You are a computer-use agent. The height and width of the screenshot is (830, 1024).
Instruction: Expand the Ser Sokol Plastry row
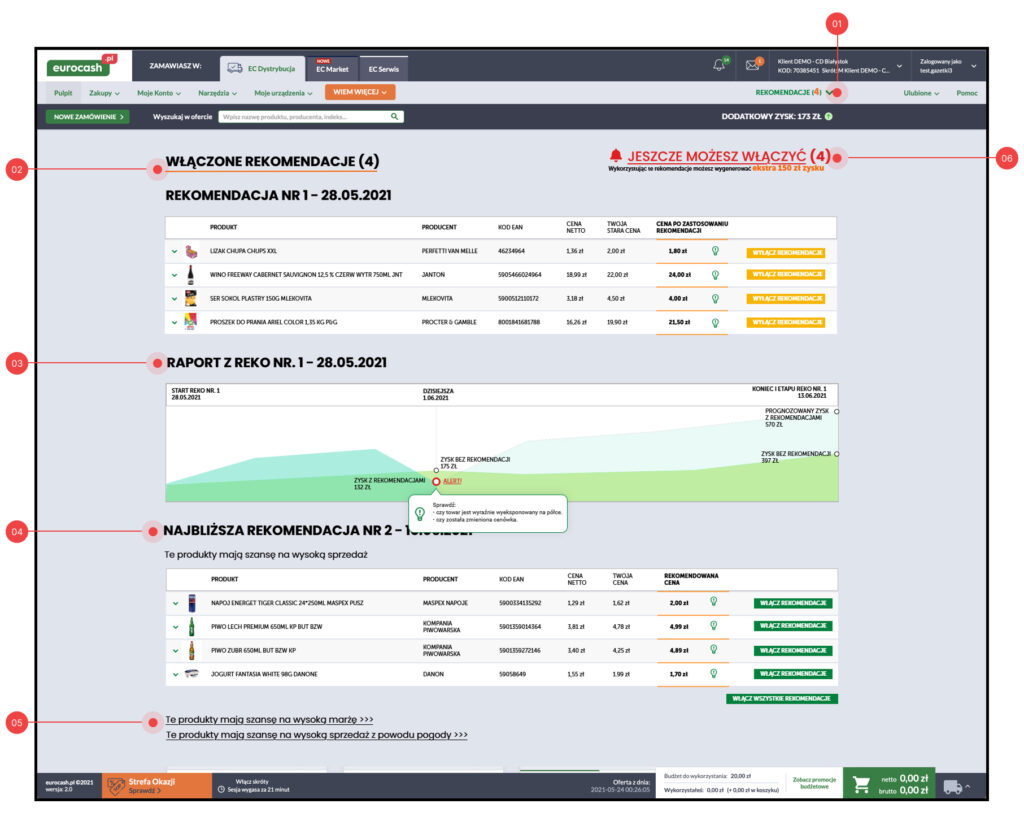pos(174,299)
